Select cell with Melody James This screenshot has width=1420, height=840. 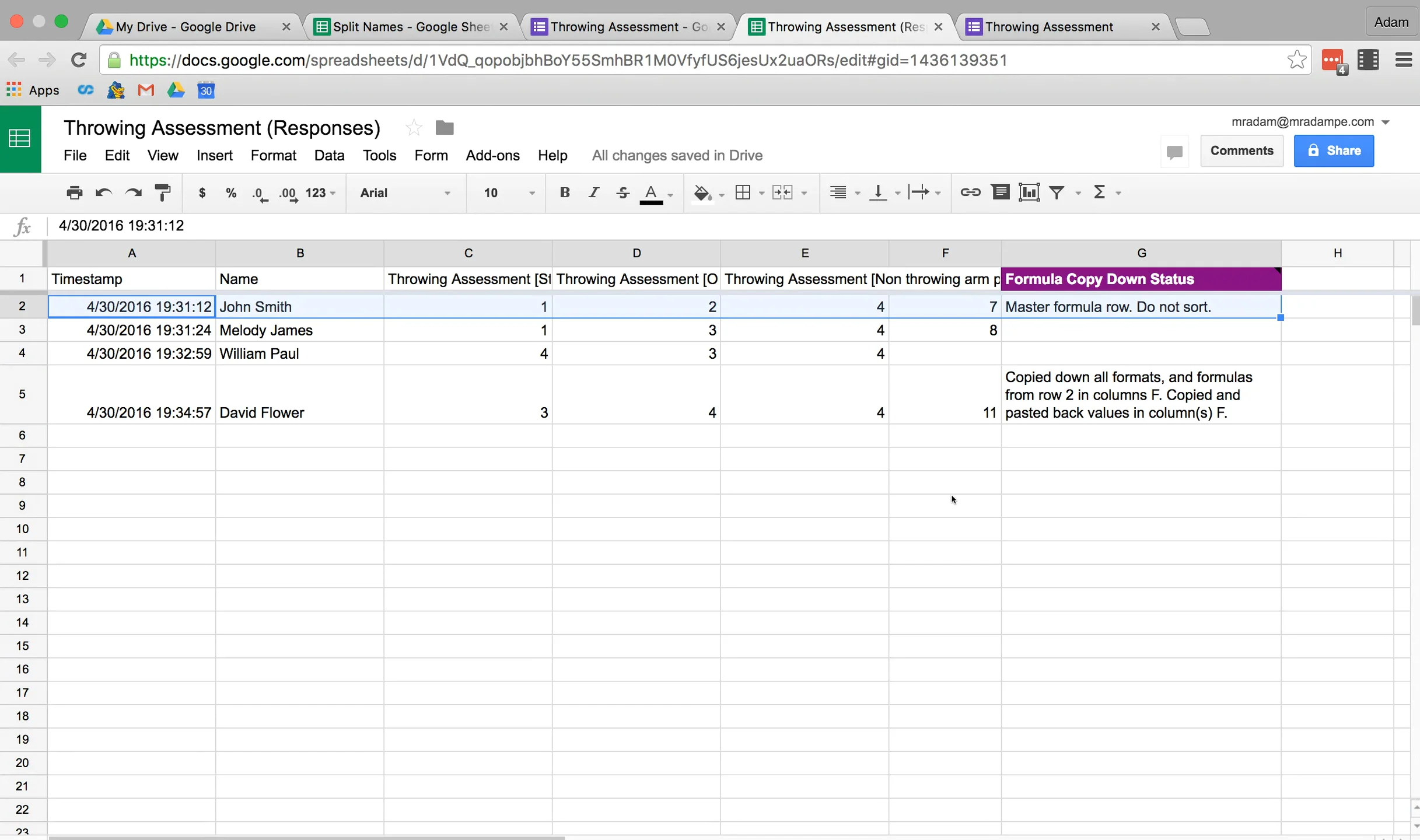coord(300,330)
